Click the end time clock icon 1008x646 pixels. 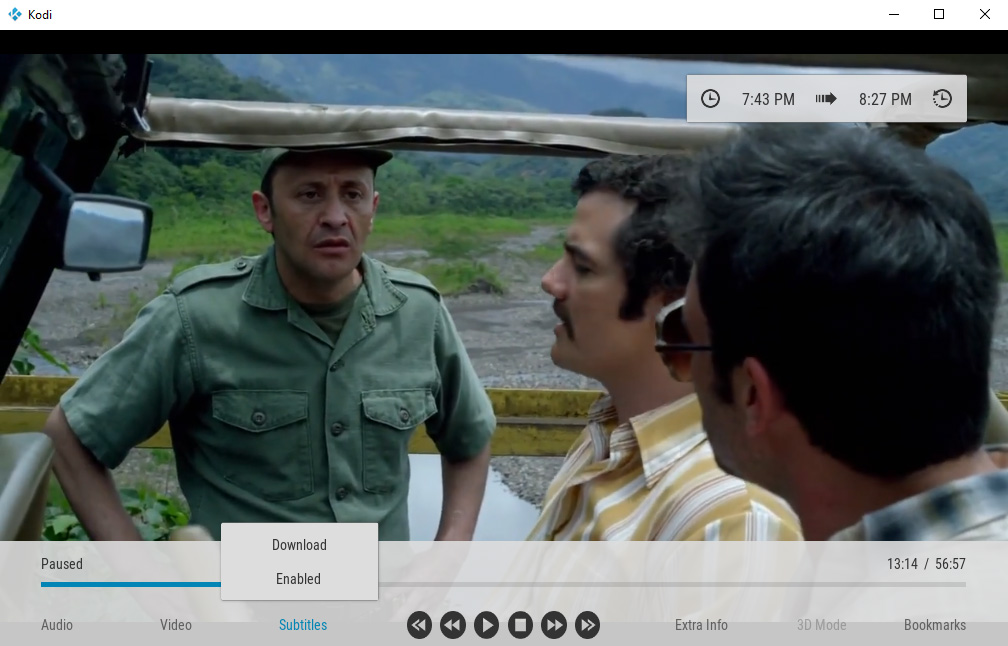(x=942, y=98)
